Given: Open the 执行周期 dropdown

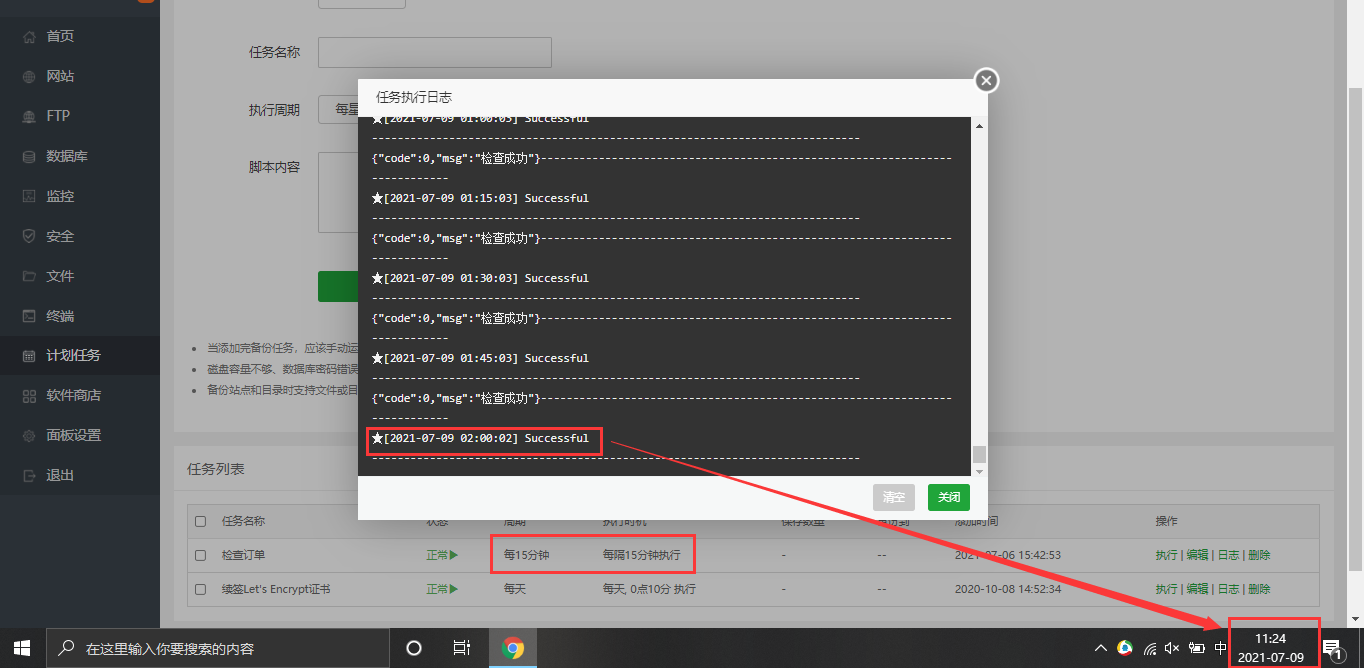Looking at the screenshot, I should pos(338,109).
